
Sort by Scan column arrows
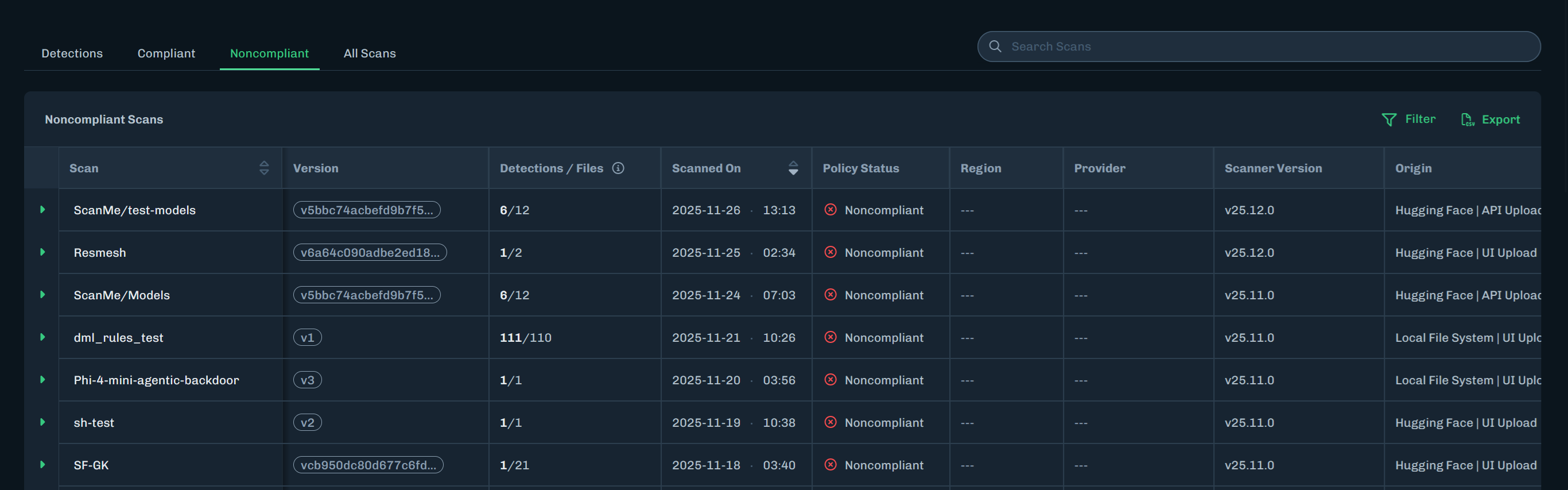click(263, 168)
